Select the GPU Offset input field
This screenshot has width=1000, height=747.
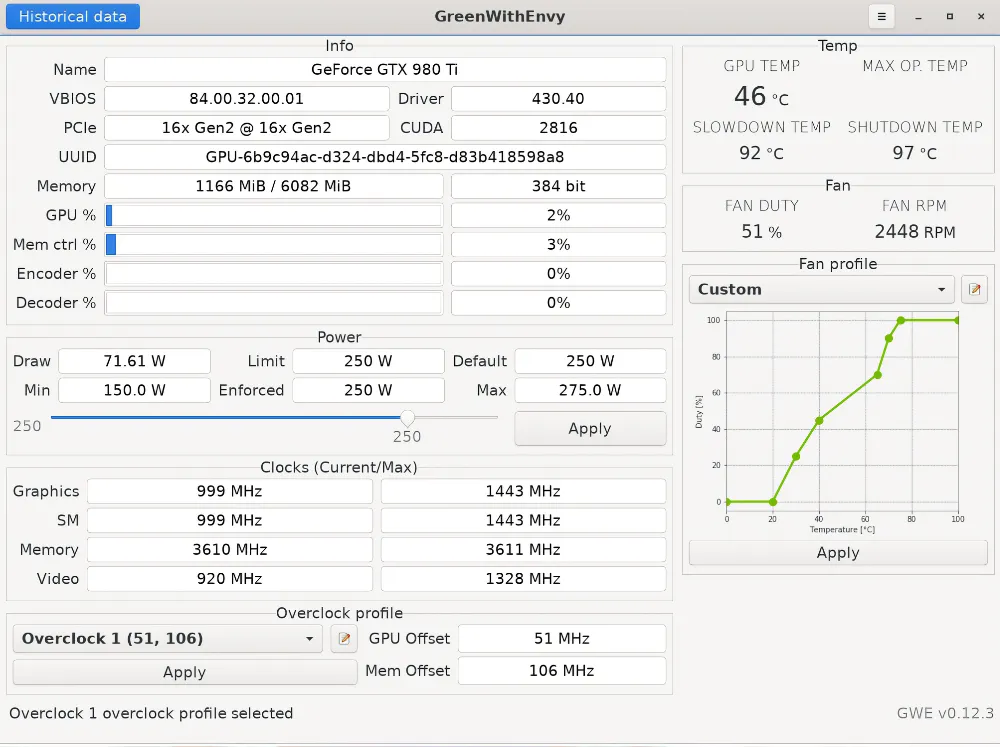click(561, 638)
